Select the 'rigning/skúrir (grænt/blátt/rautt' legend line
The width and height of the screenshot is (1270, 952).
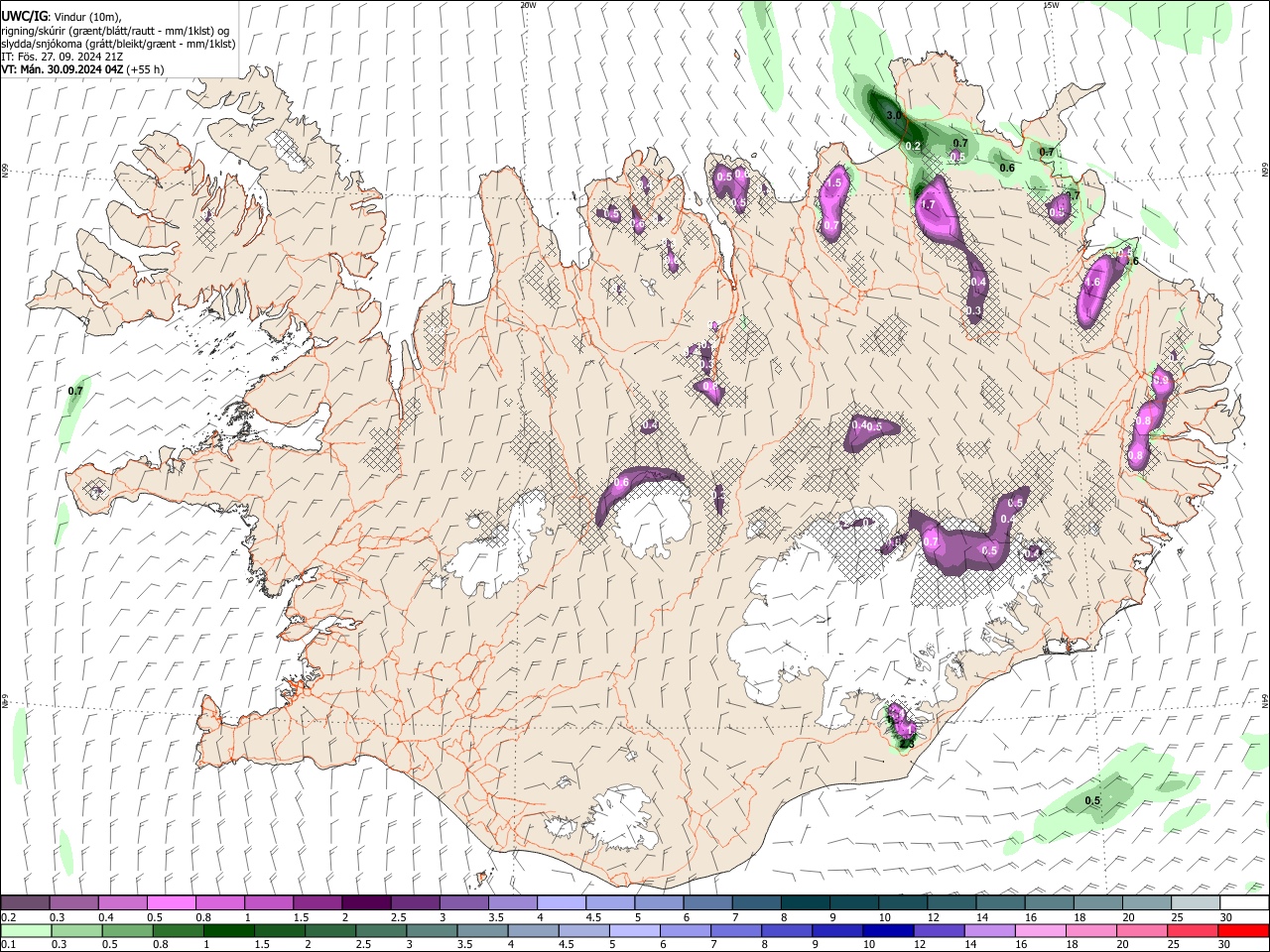pos(116,31)
